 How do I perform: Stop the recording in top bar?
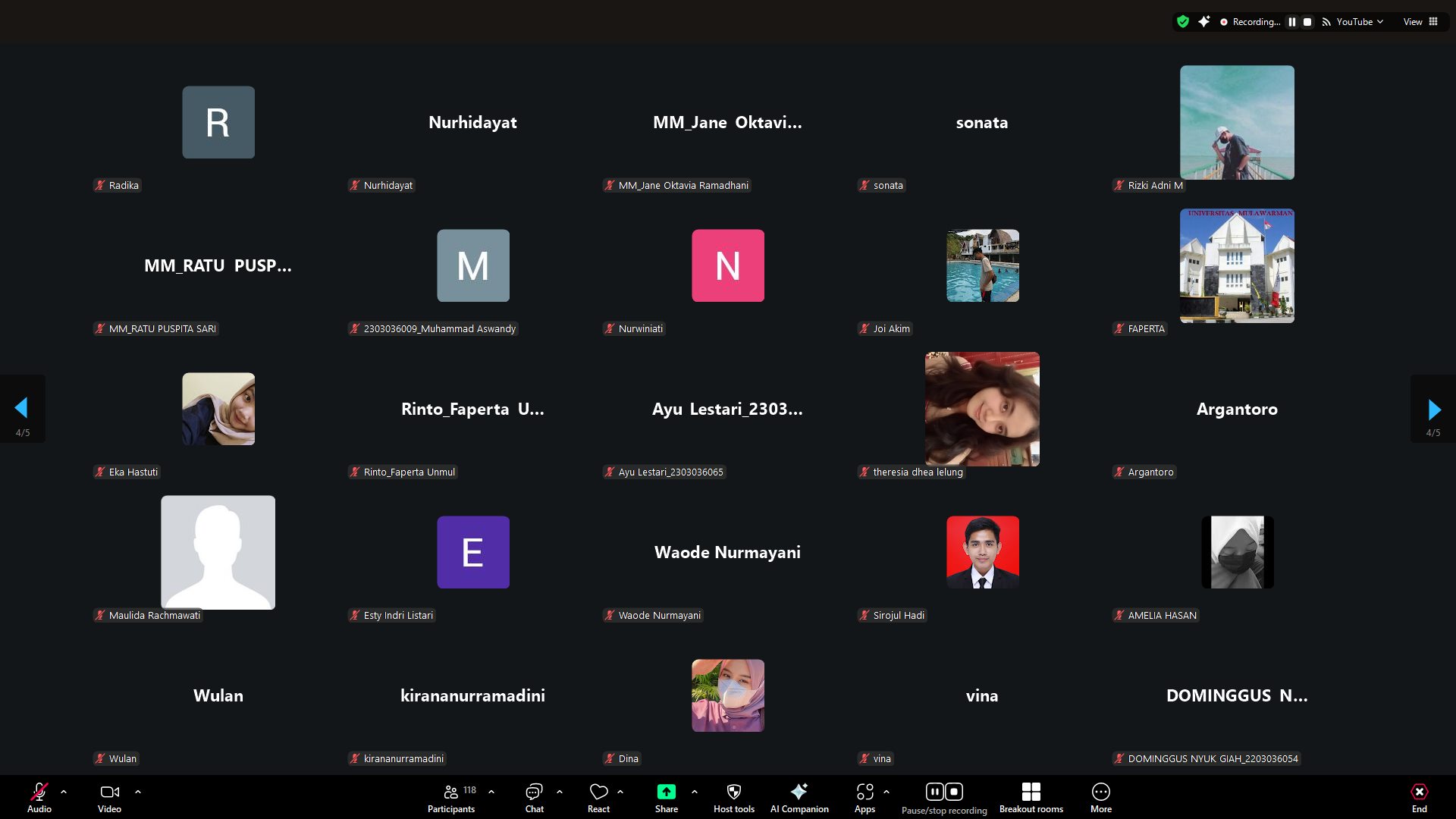pos(1307,22)
